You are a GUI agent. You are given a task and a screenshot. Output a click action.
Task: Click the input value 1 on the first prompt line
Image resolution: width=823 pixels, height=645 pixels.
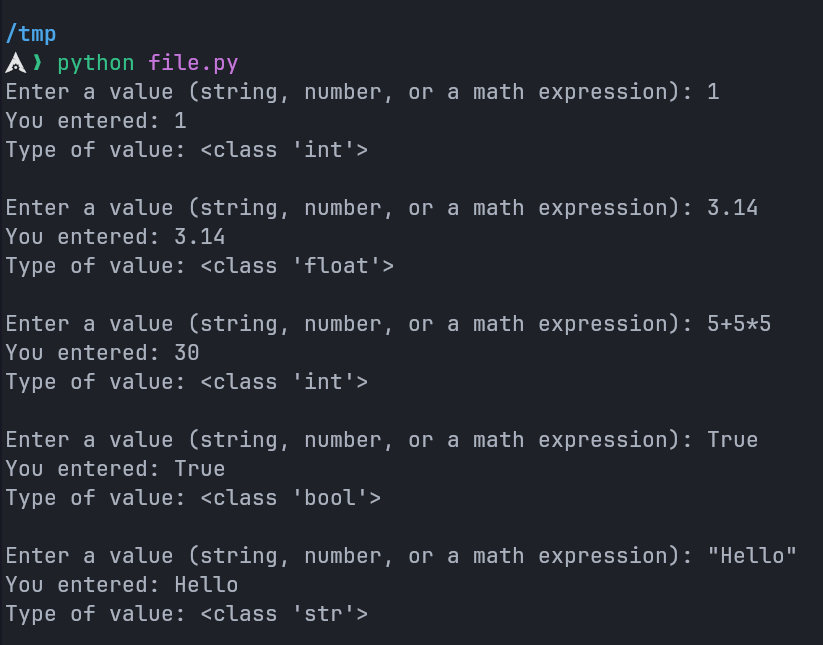pyautogui.click(x=713, y=92)
